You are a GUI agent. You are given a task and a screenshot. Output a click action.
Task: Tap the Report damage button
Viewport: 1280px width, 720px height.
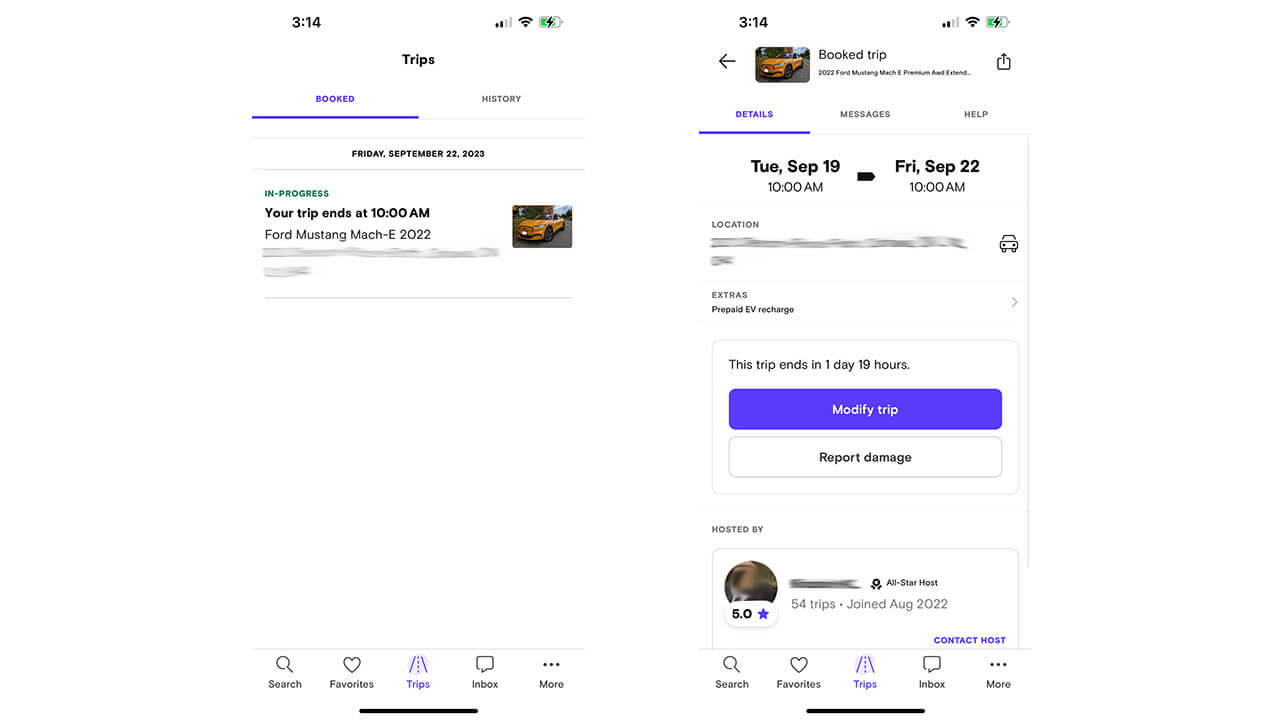[865, 457]
